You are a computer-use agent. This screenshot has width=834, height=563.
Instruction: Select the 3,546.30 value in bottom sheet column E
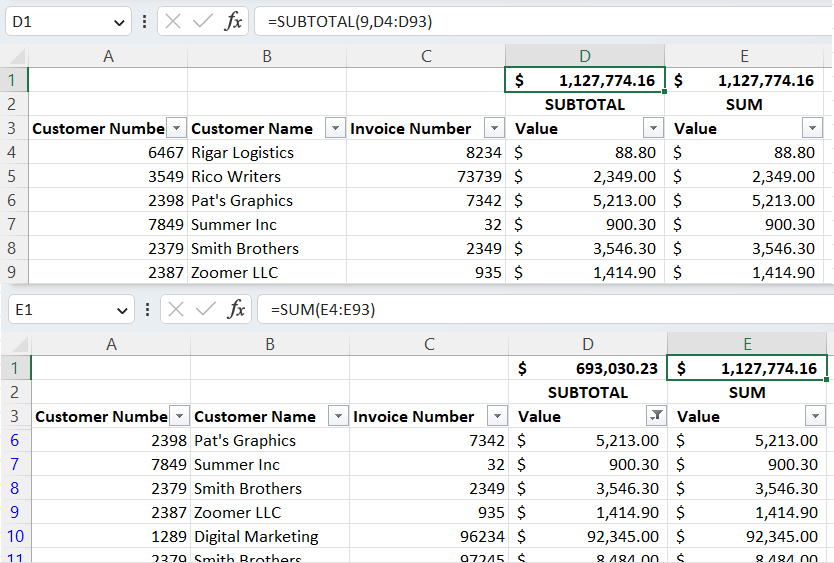tap(747, 488)
